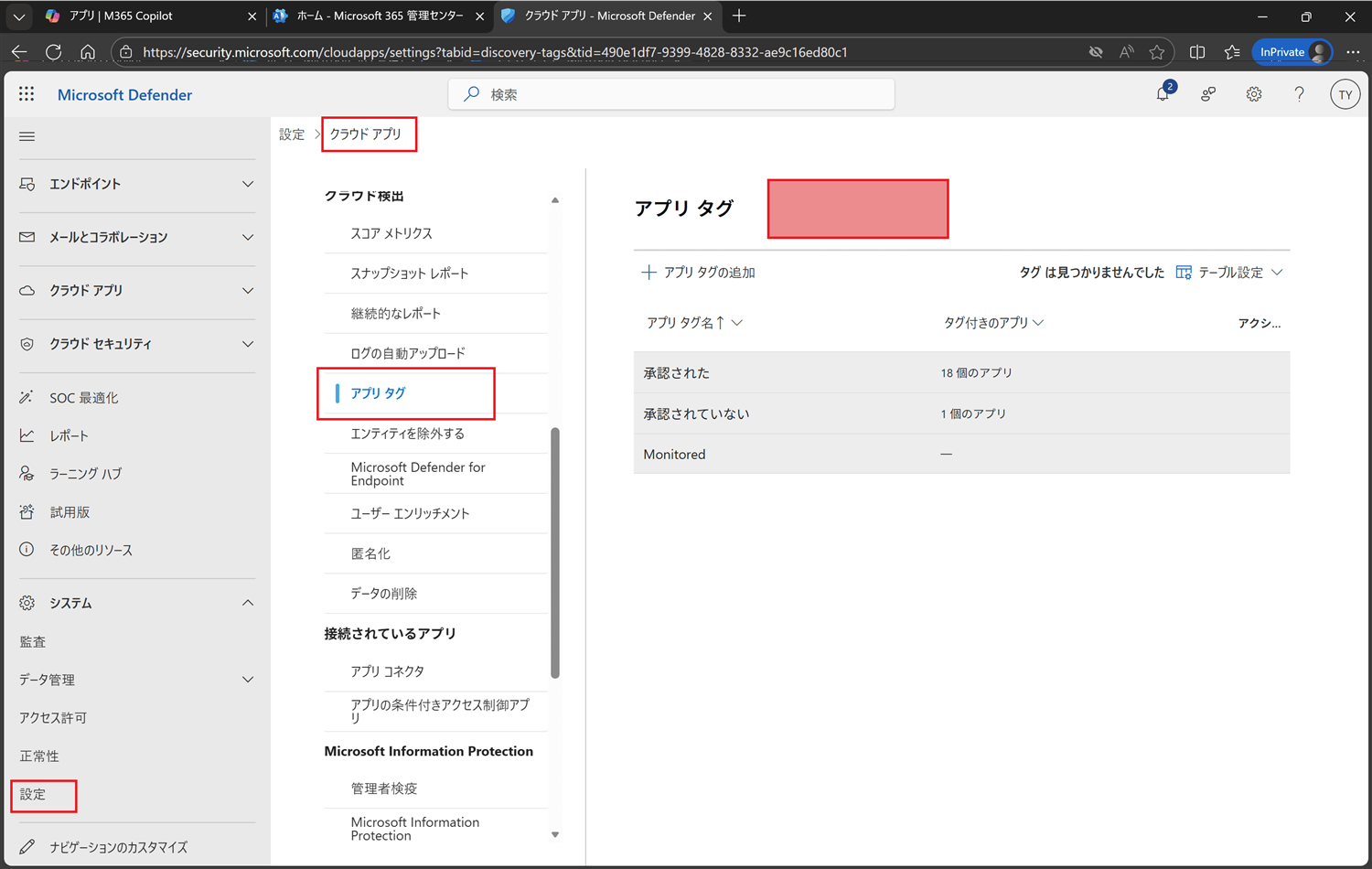Reload the page with refresh icon
The image size is (1372, 869).
coord(54,52)
